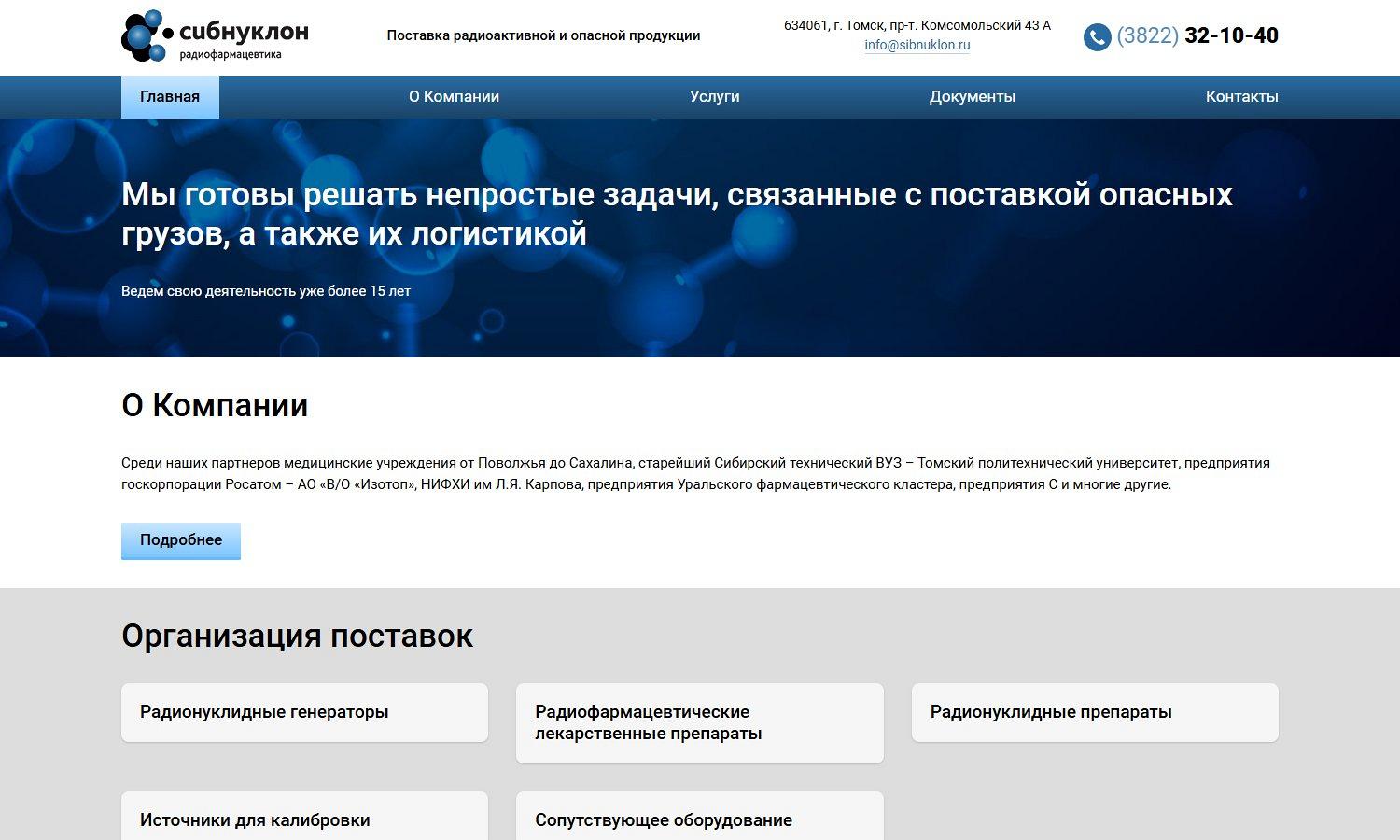The image size is (1400, 840).
Task: Choose the Сопутствующее оборудование card
Action: click(x=699, y=819)
